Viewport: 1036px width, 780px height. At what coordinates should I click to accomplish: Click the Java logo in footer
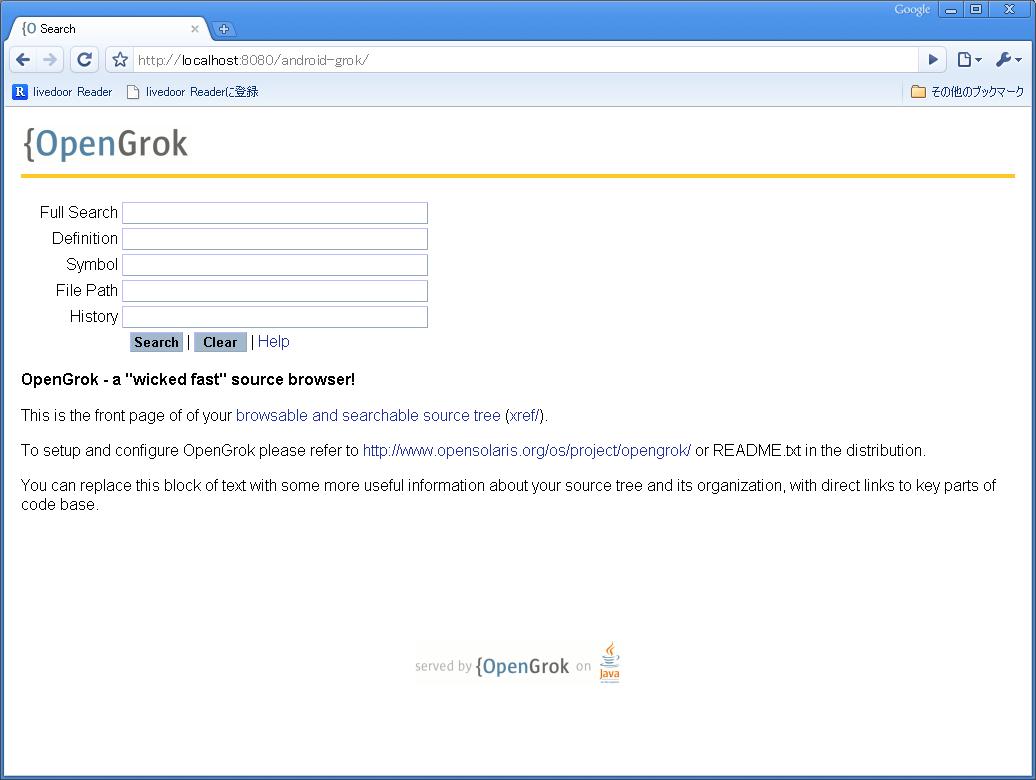(609, 662)
